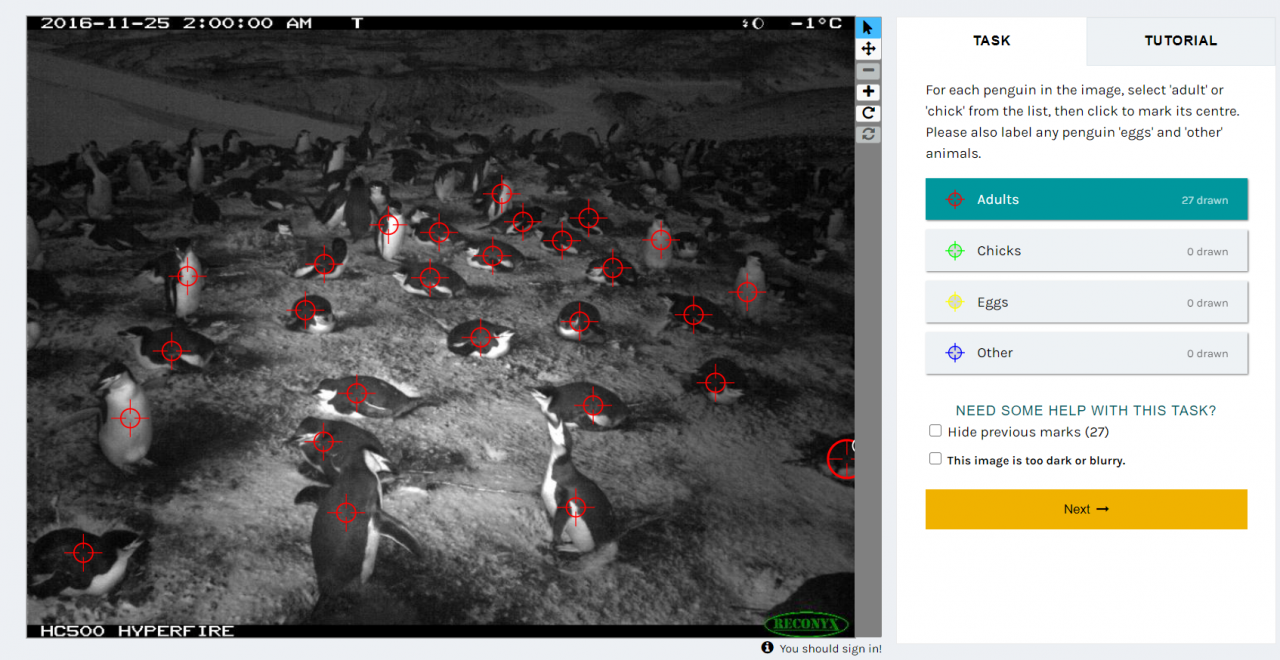This screenshot has width=1280, height=660.
Task: Click the '0 drawn' count on Chicks
Action: coord(1207,252)
